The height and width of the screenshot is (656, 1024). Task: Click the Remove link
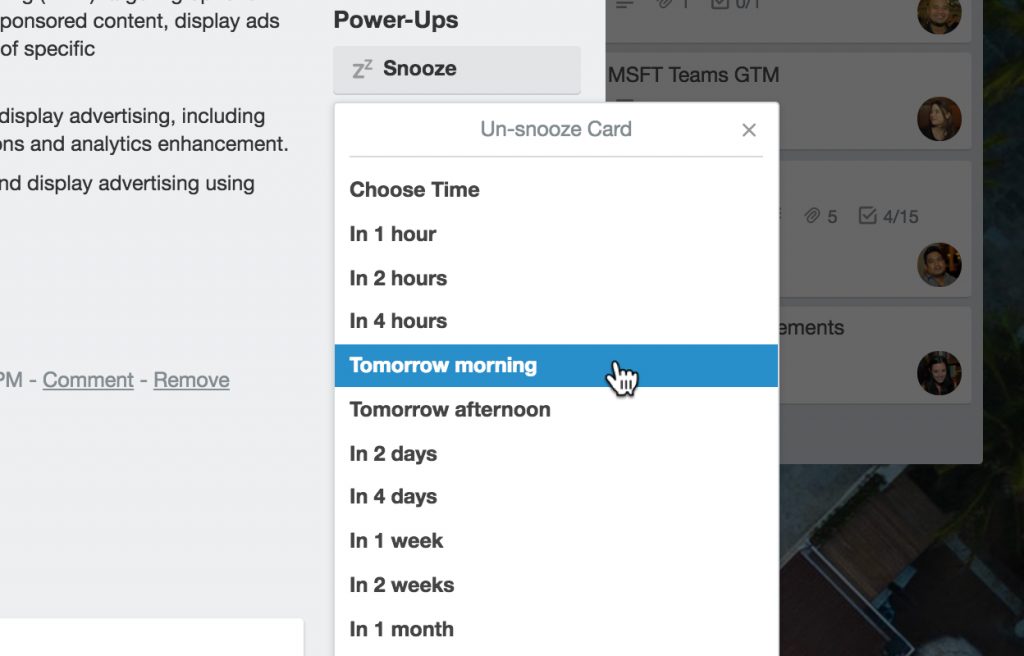coord(191,380)
